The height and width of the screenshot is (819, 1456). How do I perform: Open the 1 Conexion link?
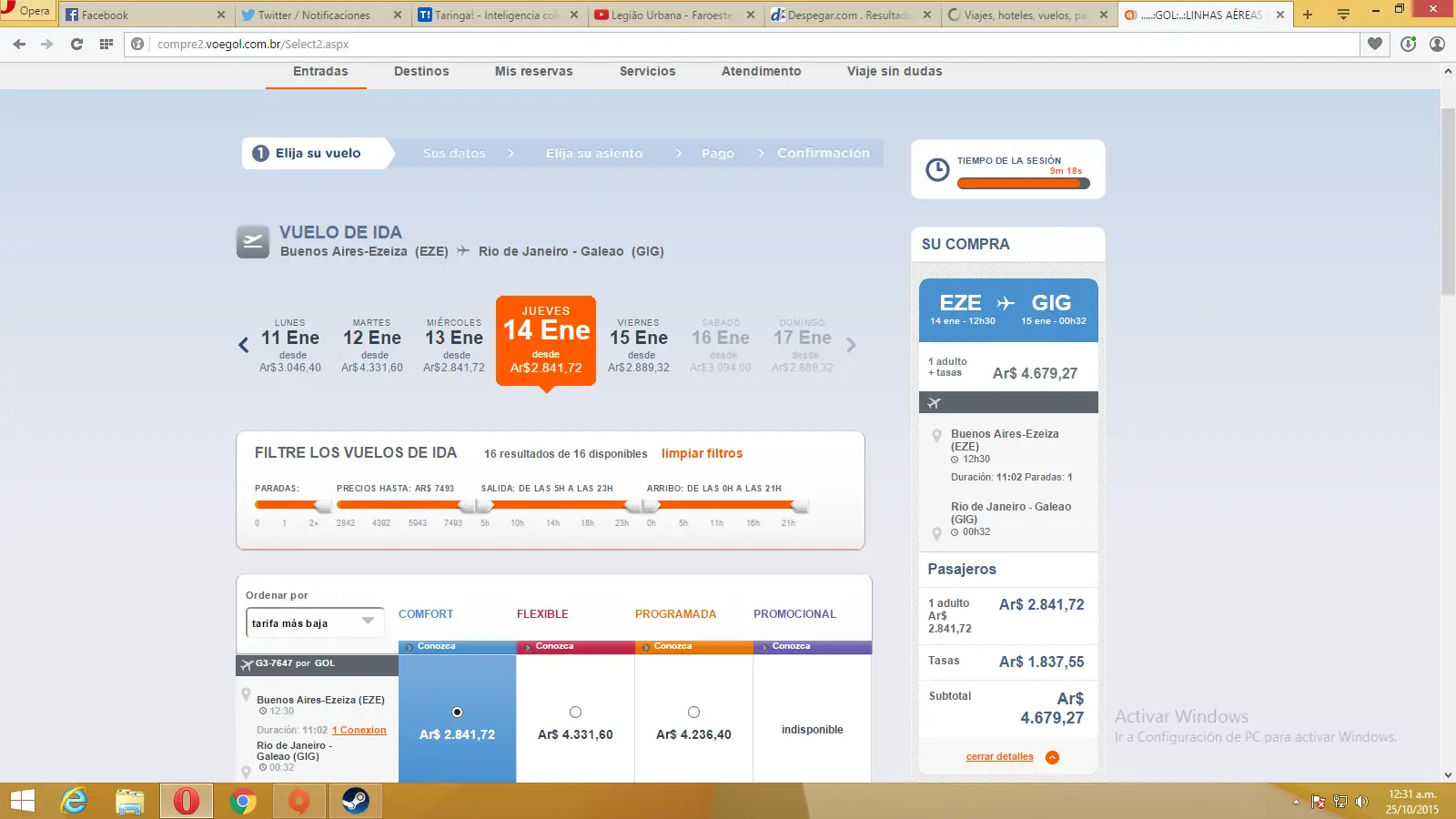[359, 730]
